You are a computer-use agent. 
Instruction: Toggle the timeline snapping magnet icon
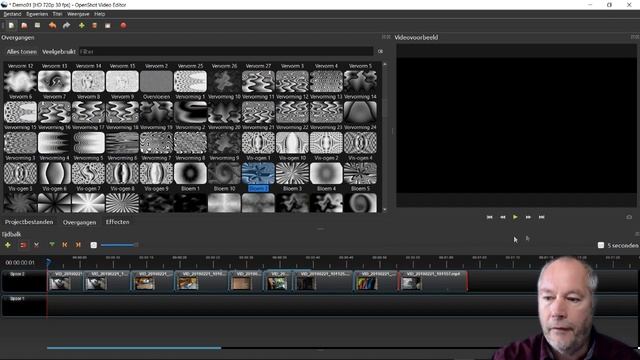coord(23,245)
